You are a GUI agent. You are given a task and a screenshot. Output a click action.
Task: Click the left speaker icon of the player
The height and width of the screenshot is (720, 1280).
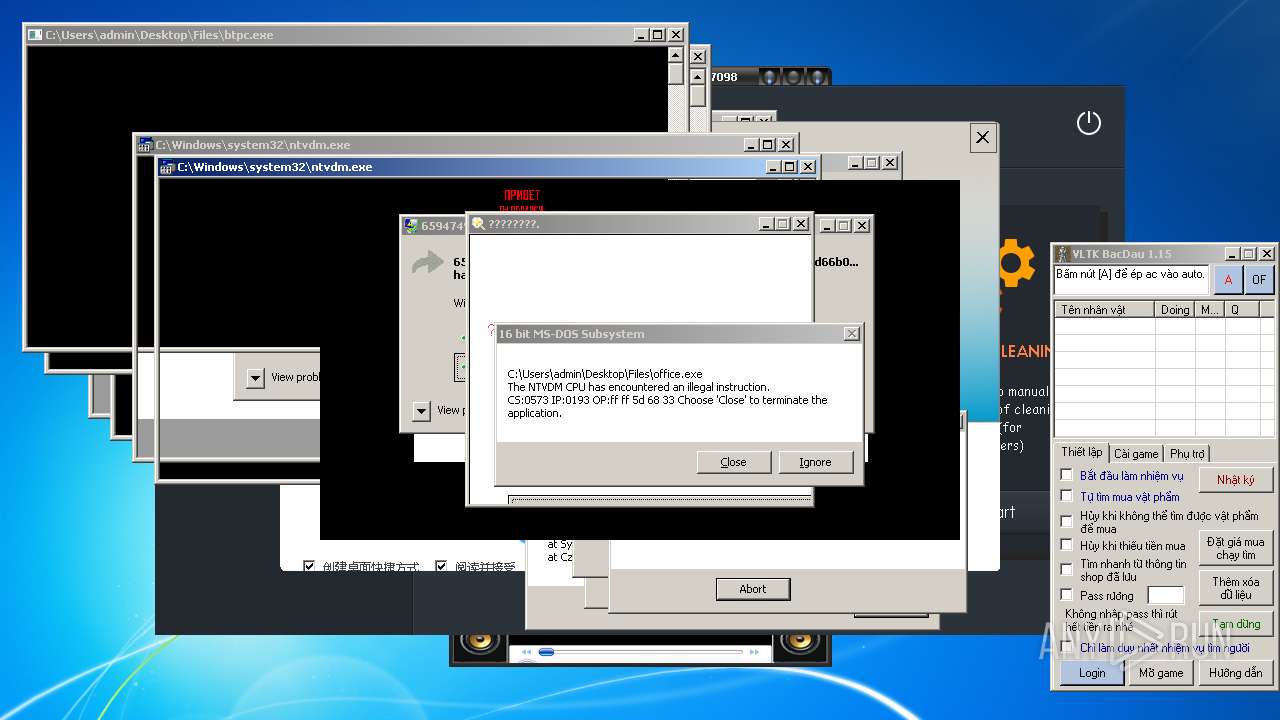point(480,642)
